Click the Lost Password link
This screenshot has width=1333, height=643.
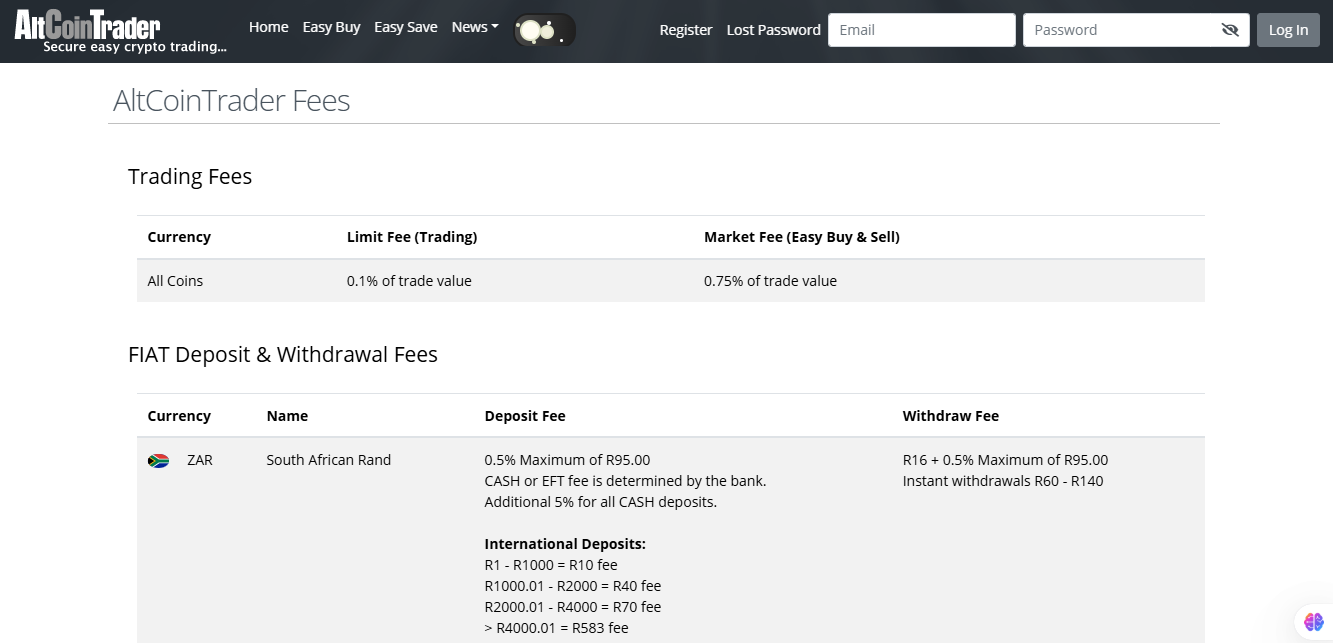tap(773, 30)
